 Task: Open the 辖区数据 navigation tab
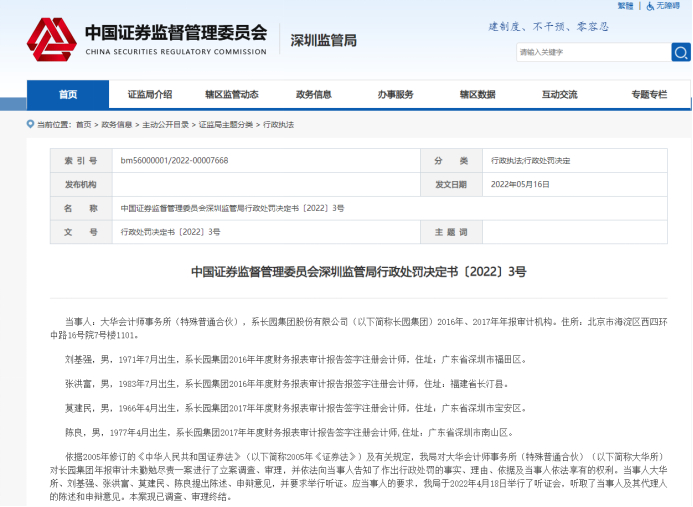coord(478,95)
